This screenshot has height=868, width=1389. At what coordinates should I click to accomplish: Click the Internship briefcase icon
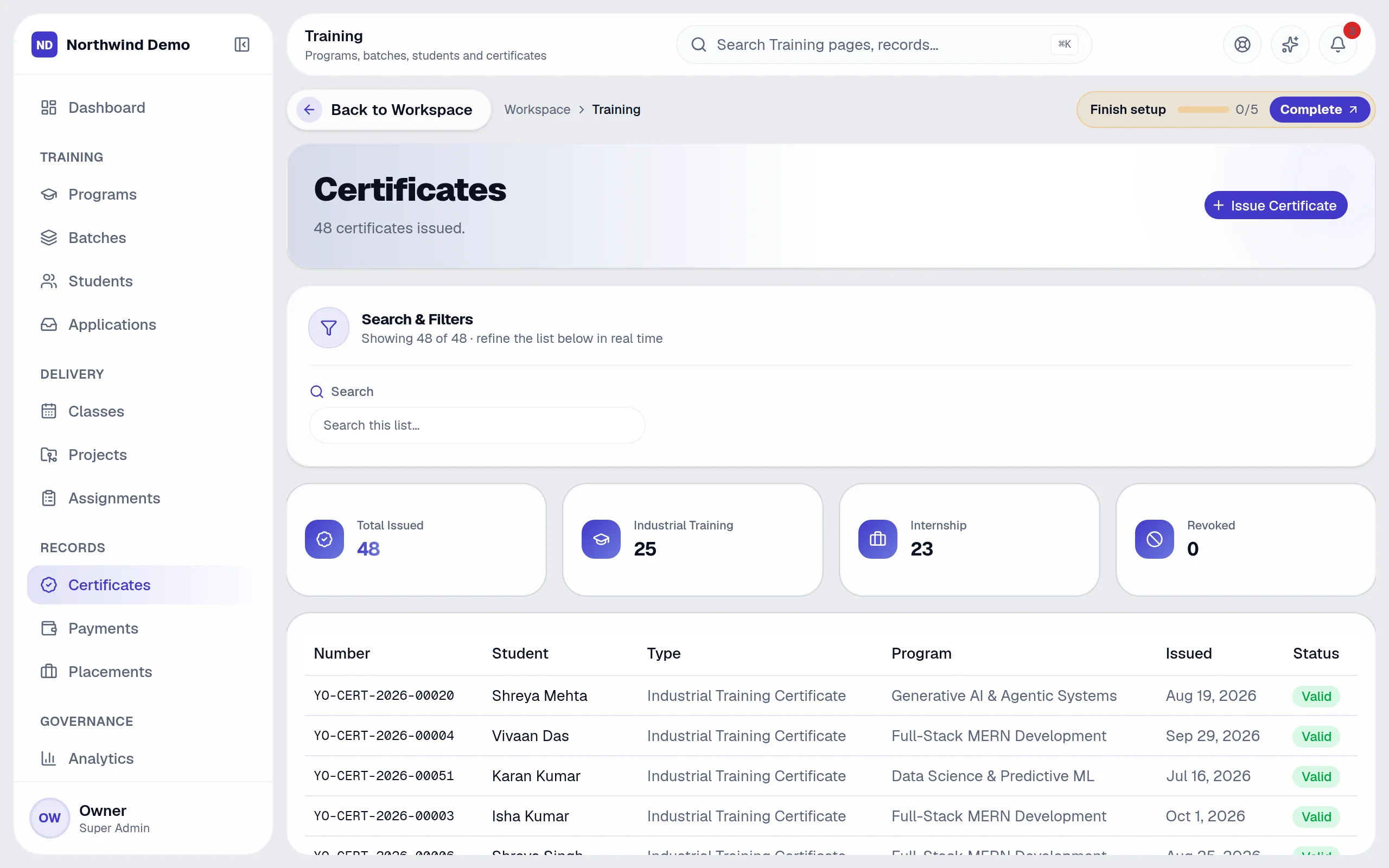coord(877,539)
